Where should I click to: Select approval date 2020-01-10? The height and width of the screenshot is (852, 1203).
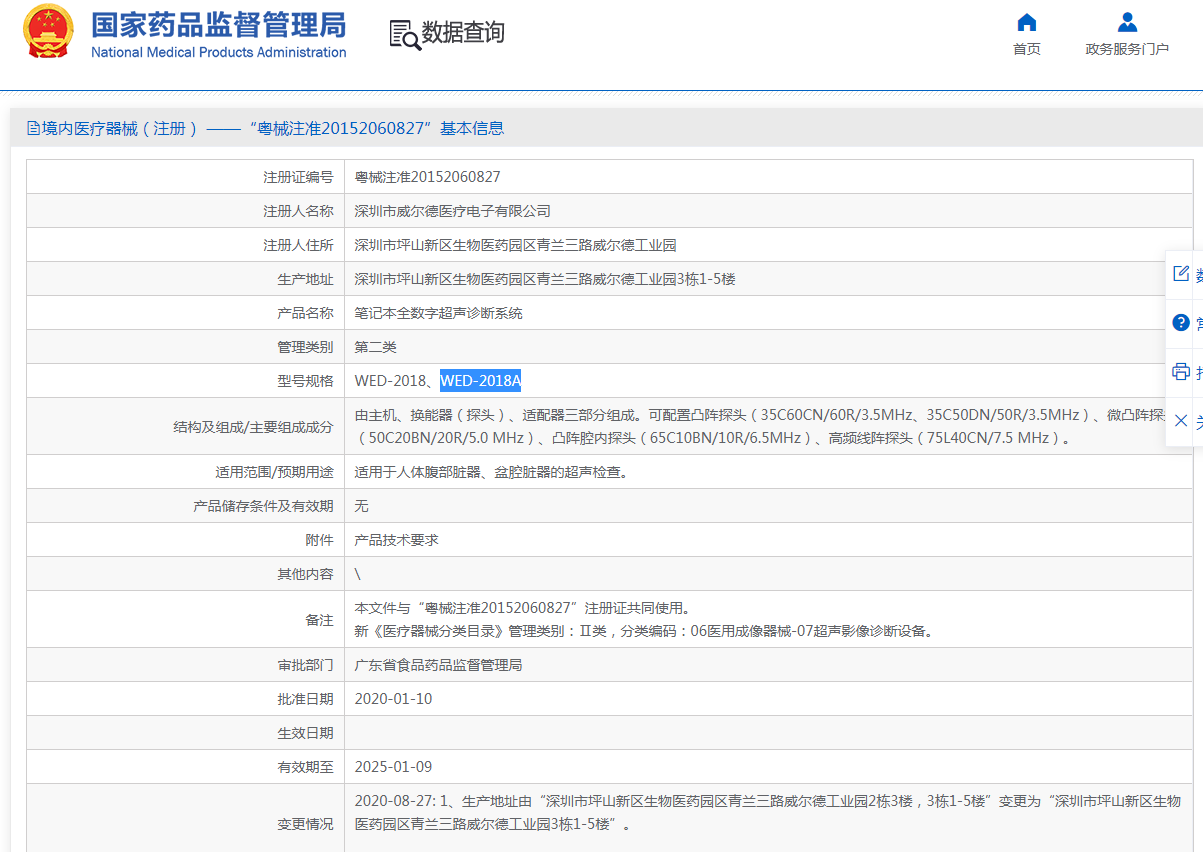393,699
